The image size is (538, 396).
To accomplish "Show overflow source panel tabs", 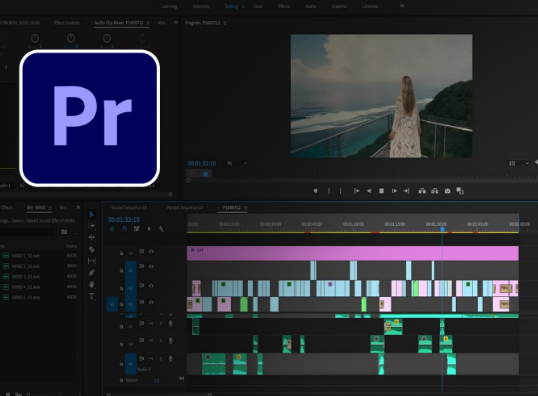I will click(176, 23).
